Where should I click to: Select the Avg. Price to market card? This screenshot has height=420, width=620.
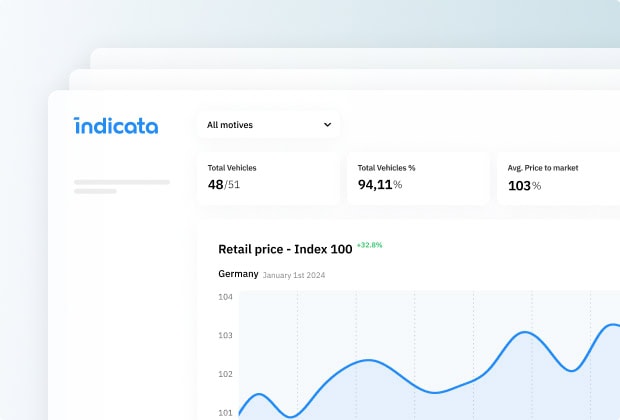[x=558, y=179]
